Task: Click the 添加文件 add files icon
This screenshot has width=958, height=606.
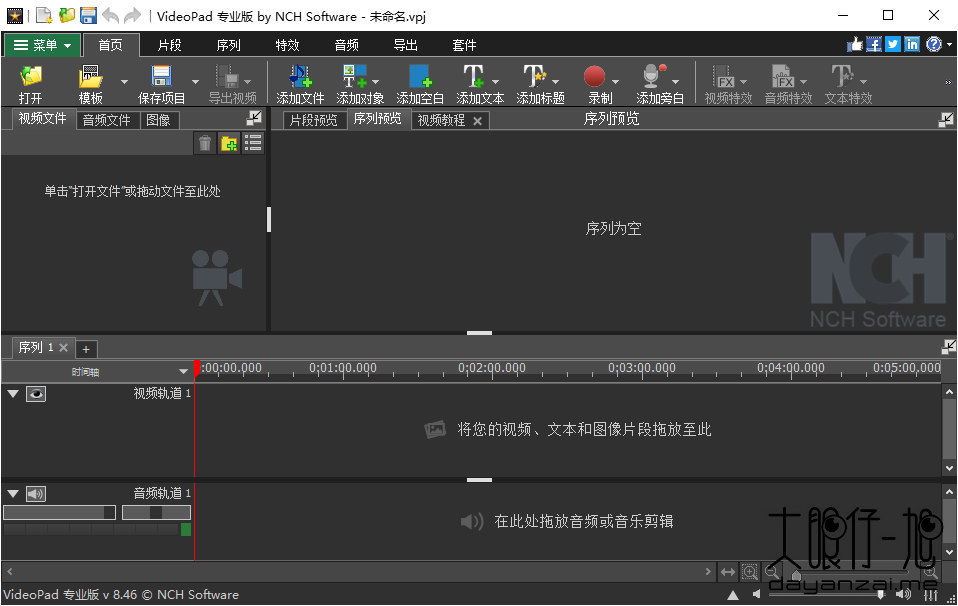Action: tap(300, 76)
